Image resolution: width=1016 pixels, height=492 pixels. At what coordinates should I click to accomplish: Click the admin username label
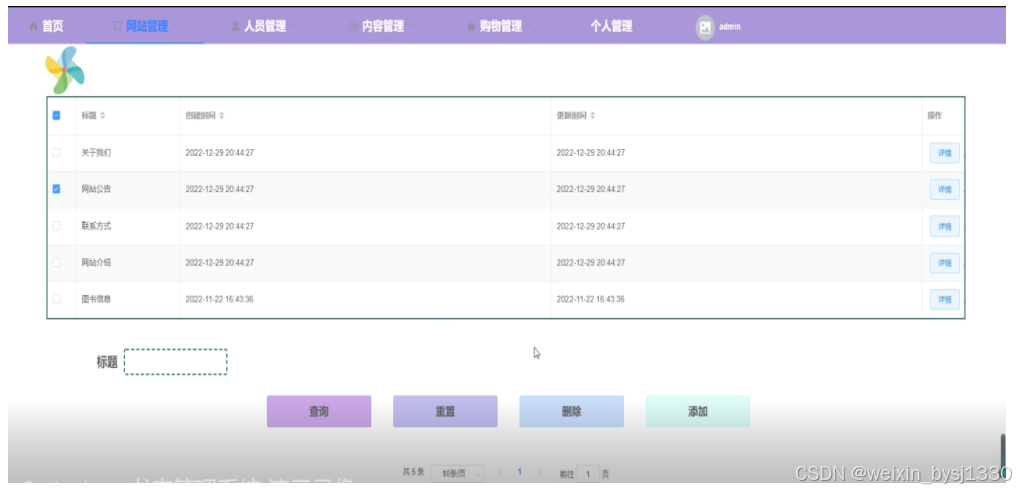click(x=730, y=27)
